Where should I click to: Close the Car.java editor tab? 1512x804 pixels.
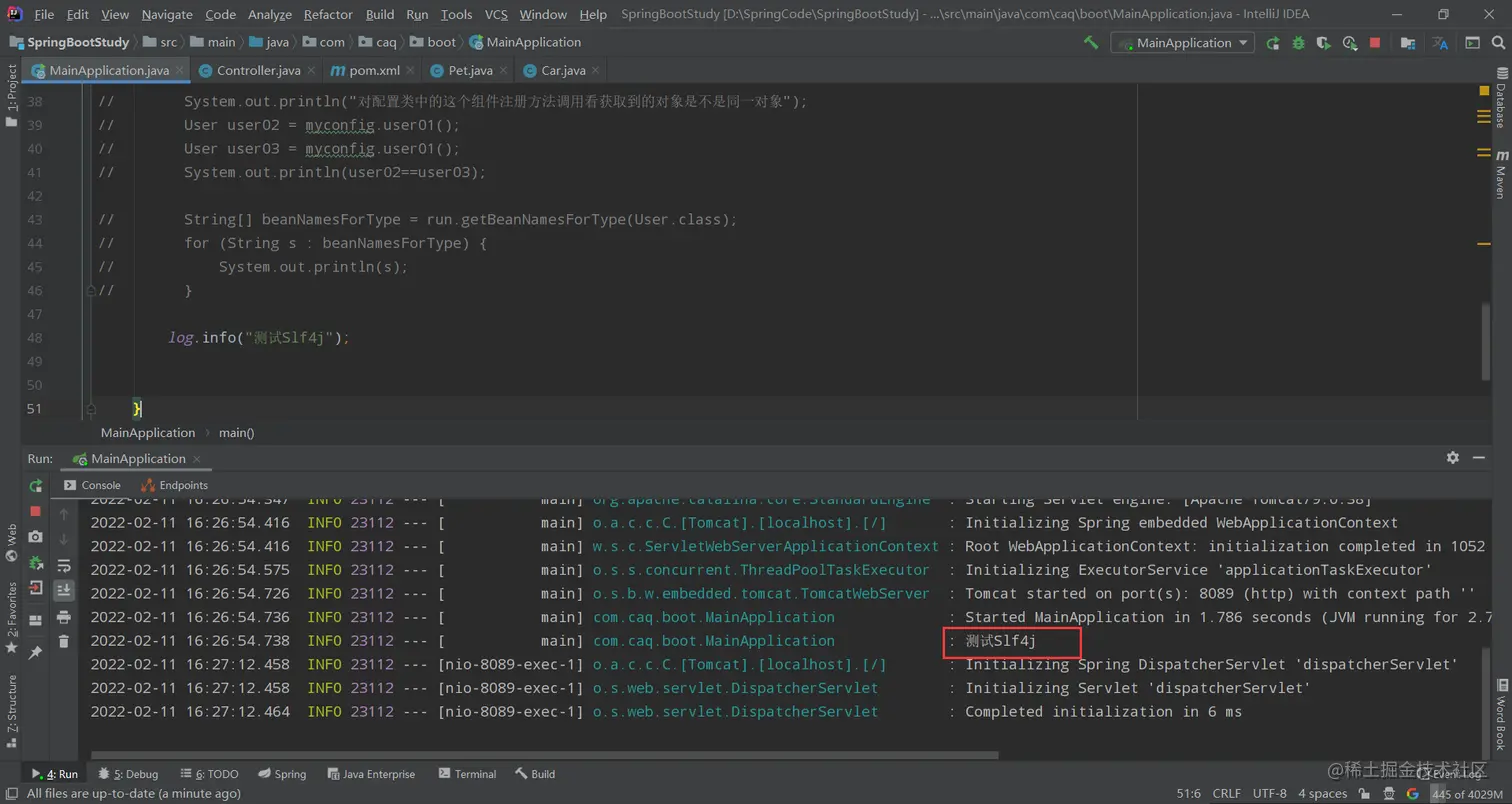(596, 70)
